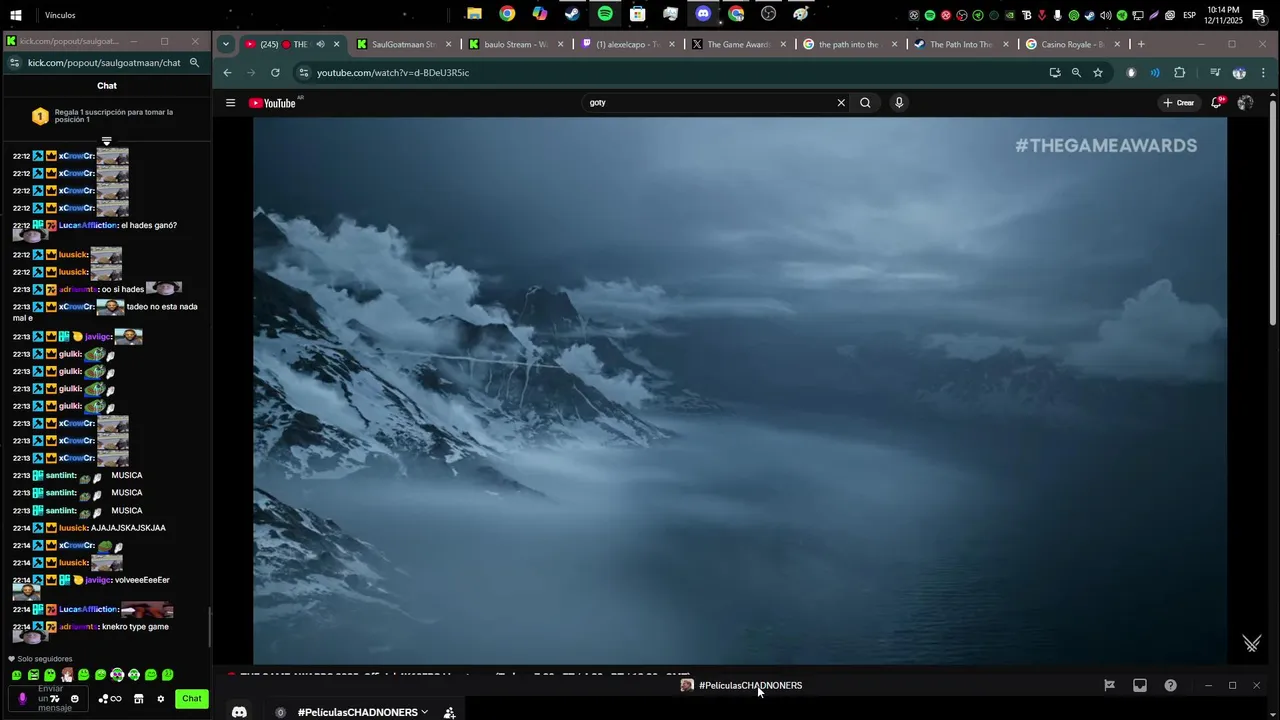
Task: Open Steam from the taskbar
Action: (x=572, y=14)
